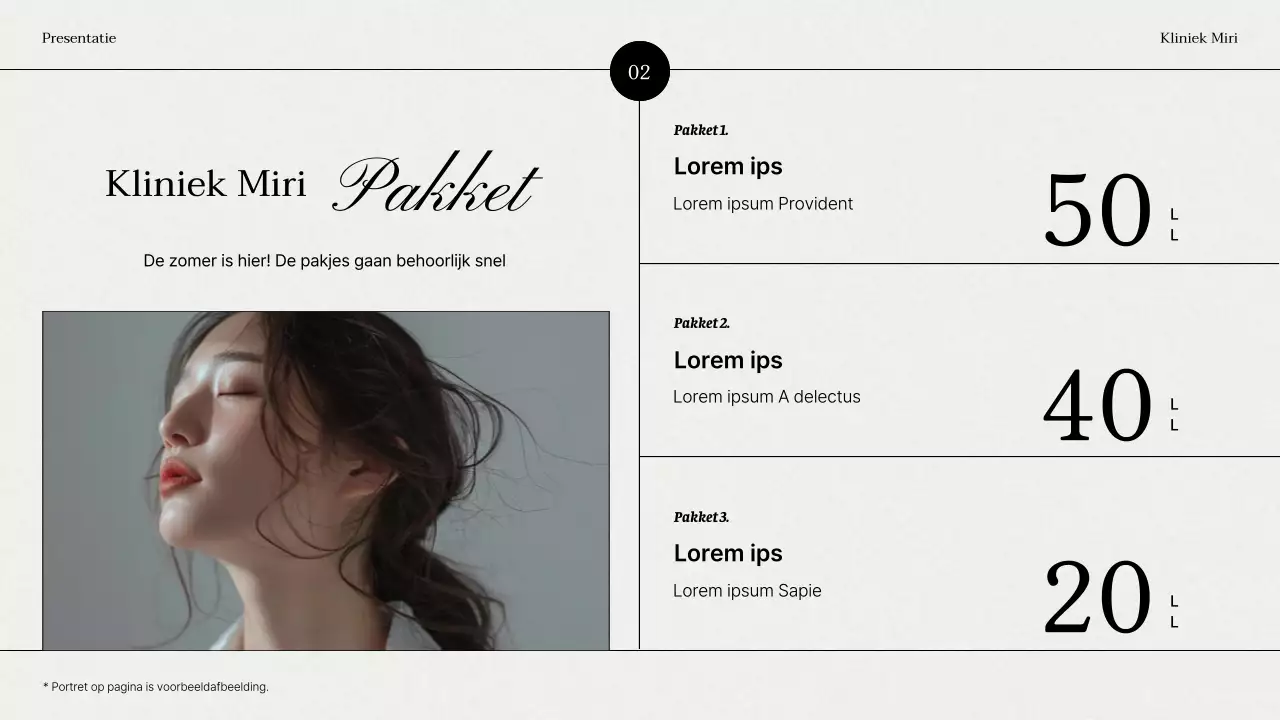Viewport: 1280px width, 720px height.
Task: Click the Kliniek Miri header label
Action: (x=1199, y=38)
